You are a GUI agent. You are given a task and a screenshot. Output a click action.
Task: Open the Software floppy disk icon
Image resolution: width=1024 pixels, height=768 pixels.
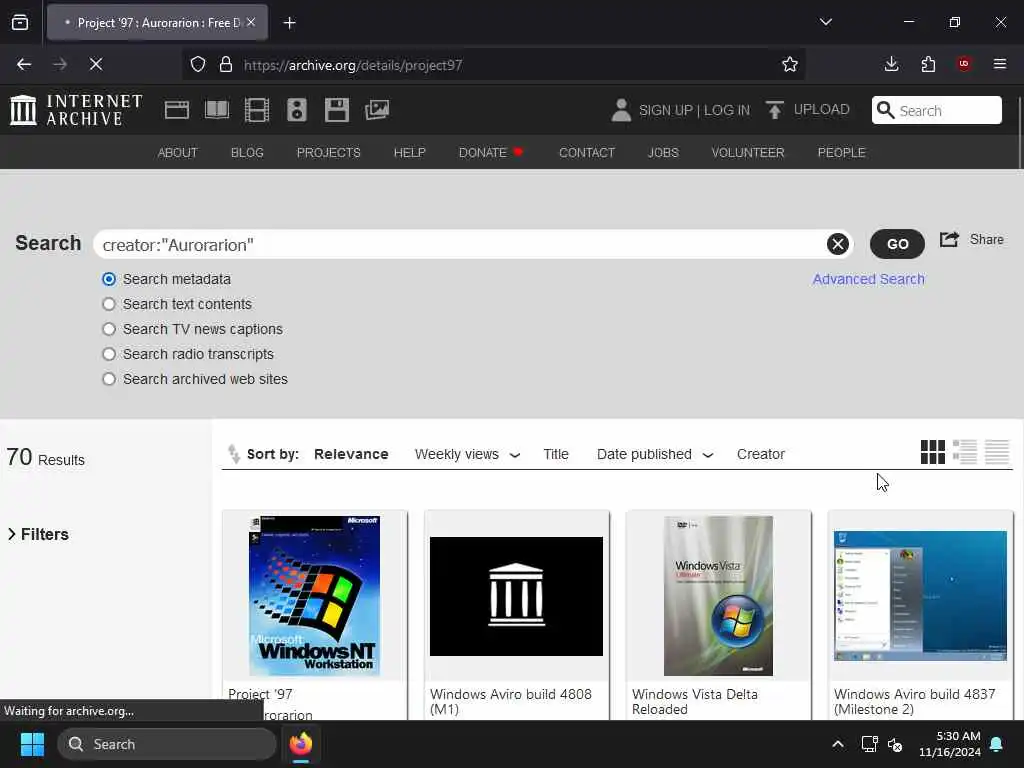[337, 110]
